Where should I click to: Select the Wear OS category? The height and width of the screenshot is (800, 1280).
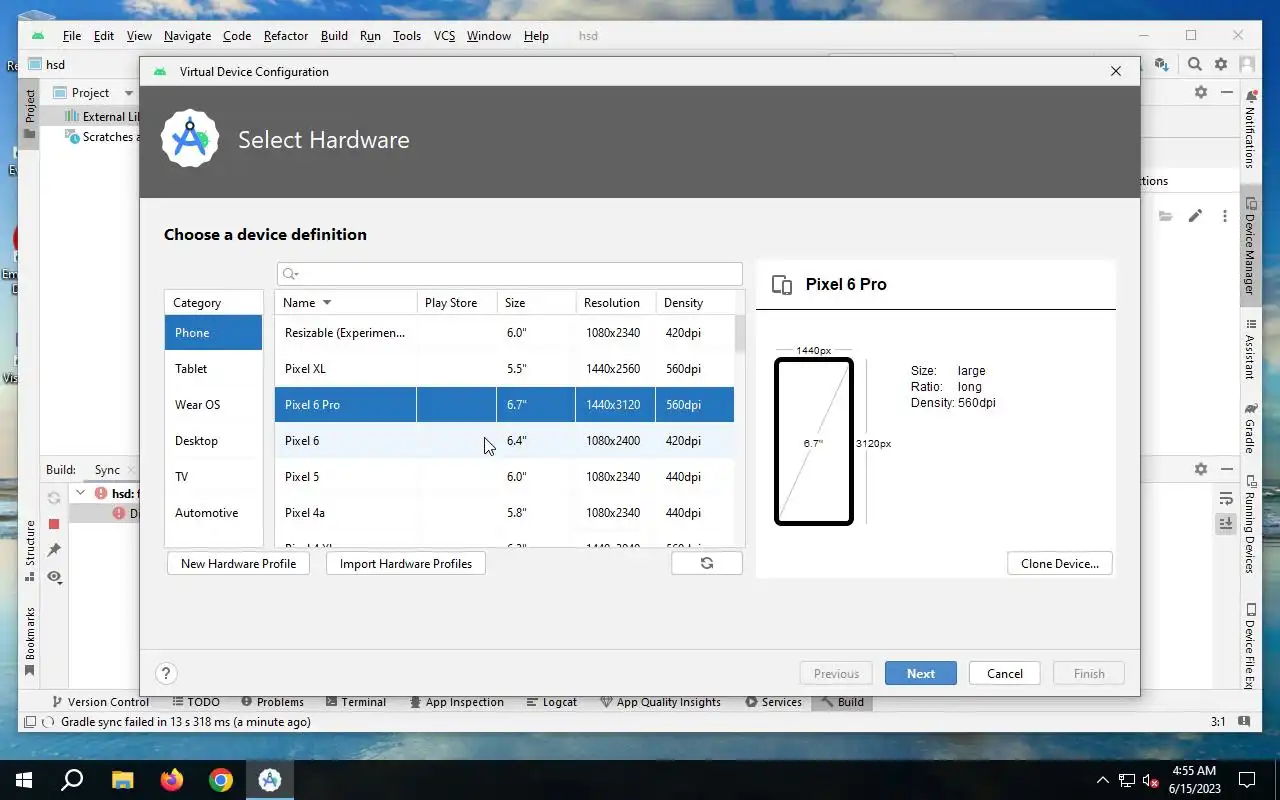click(x=214, y=405)
